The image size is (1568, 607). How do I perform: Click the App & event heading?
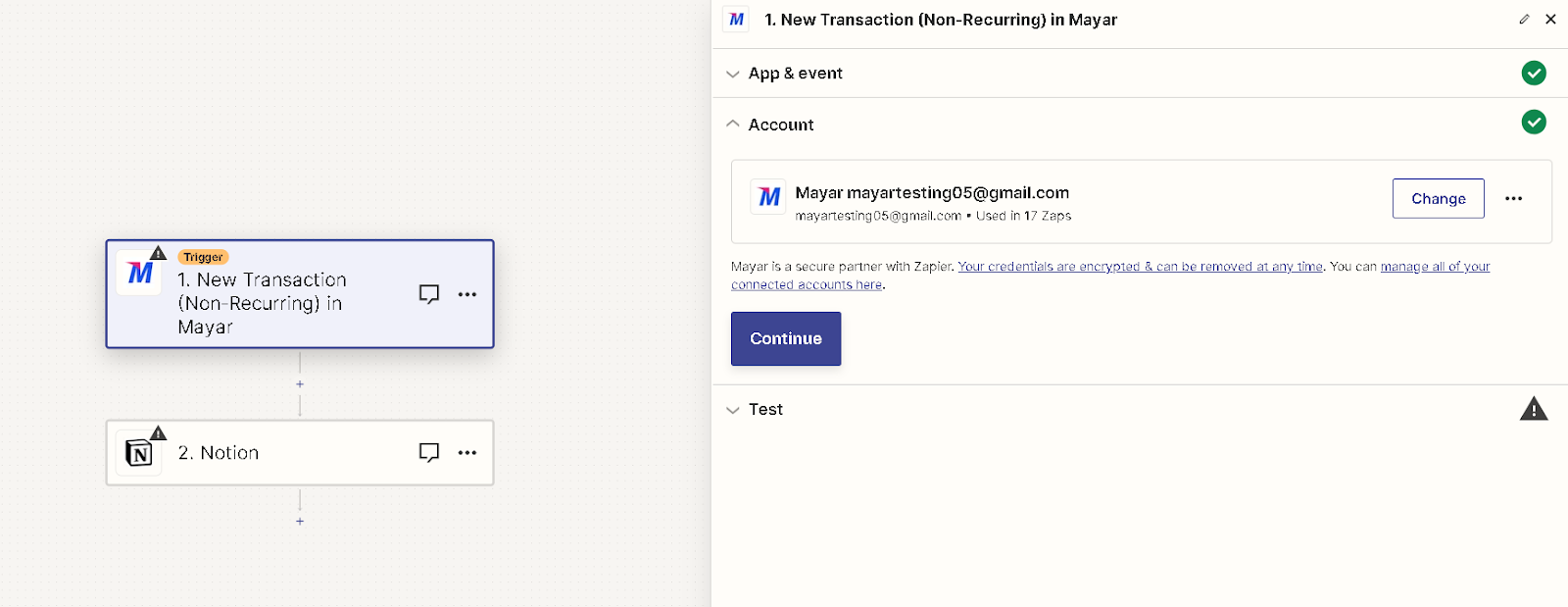(x=796, y=74)
